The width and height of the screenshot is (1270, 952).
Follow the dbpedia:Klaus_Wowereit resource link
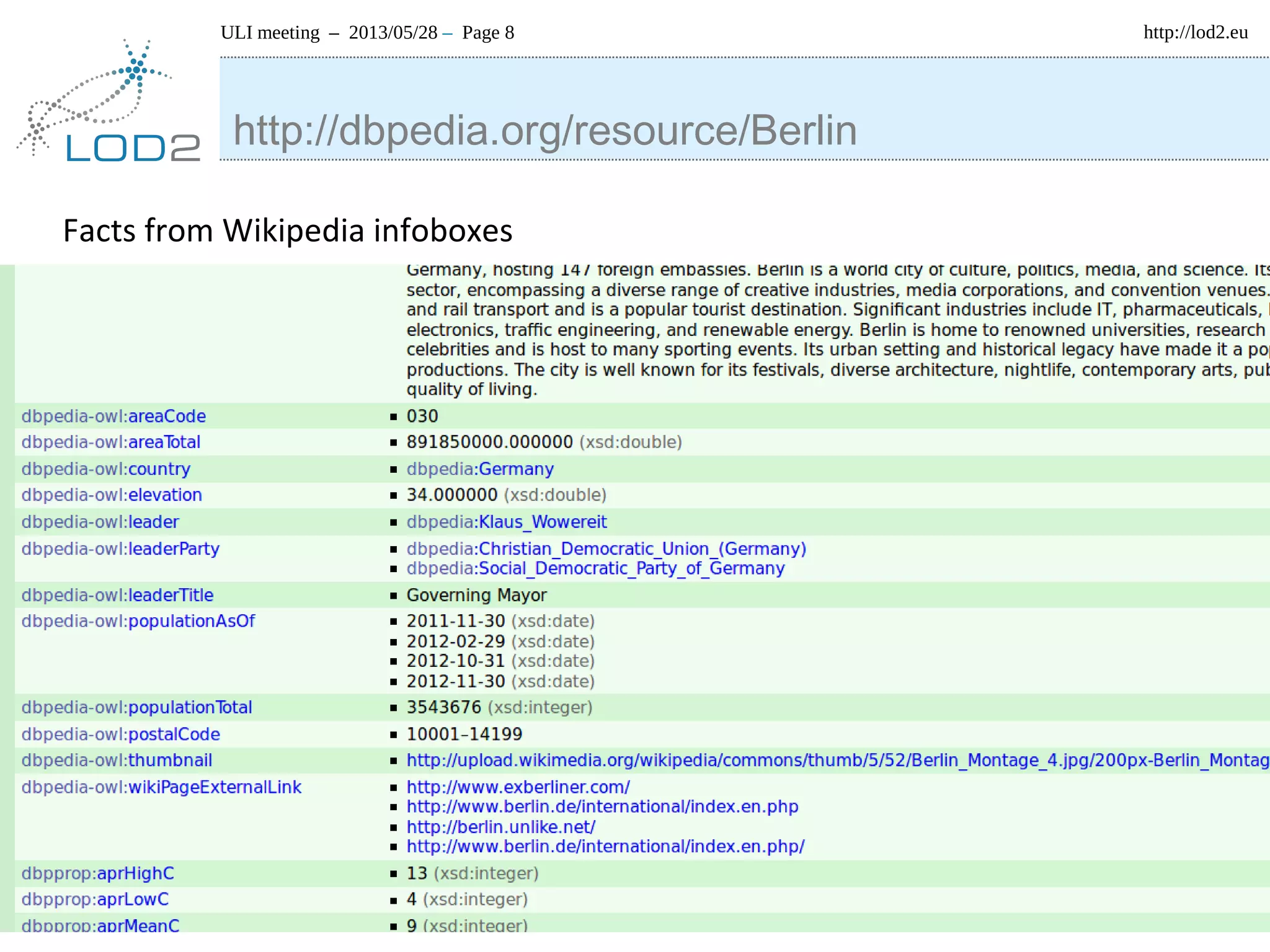tap(507, 522)
